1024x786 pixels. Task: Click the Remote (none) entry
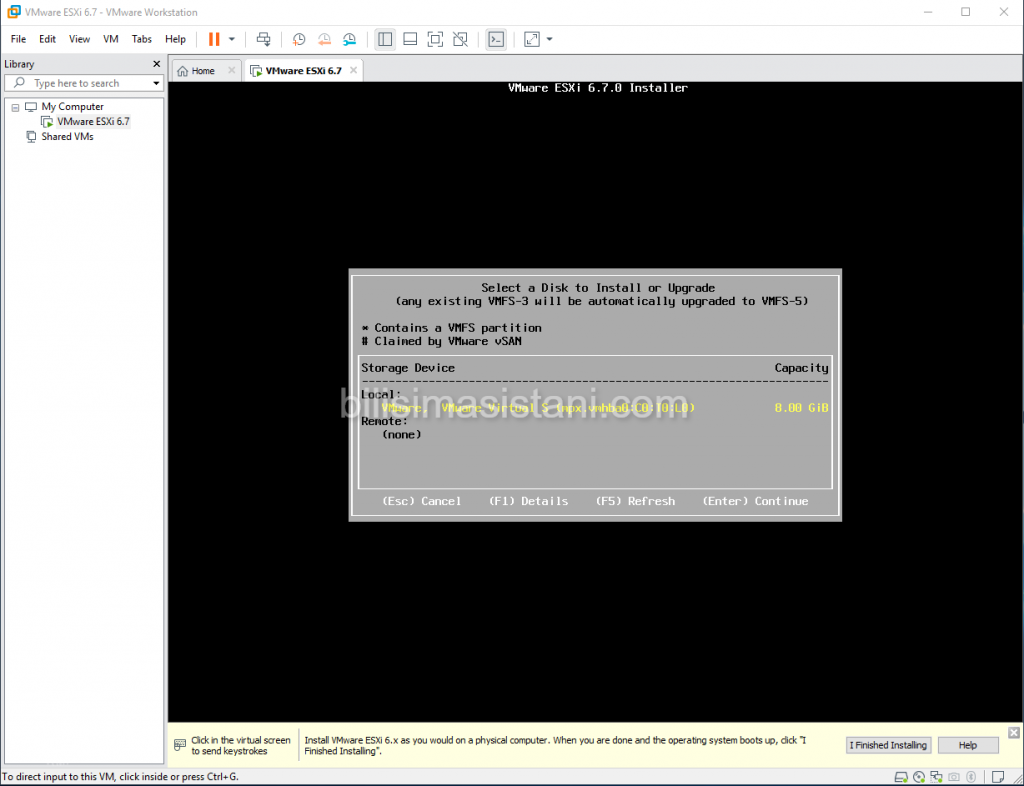[402, 434]
